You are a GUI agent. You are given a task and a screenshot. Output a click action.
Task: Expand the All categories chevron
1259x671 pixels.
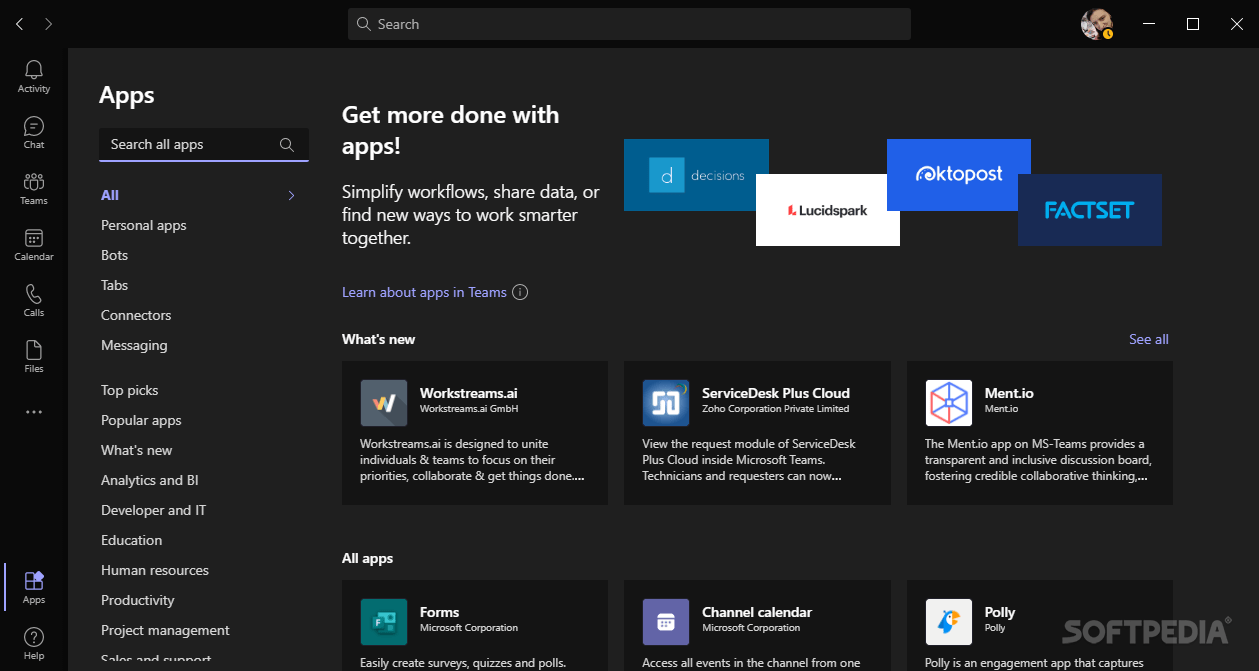[291, 195]
